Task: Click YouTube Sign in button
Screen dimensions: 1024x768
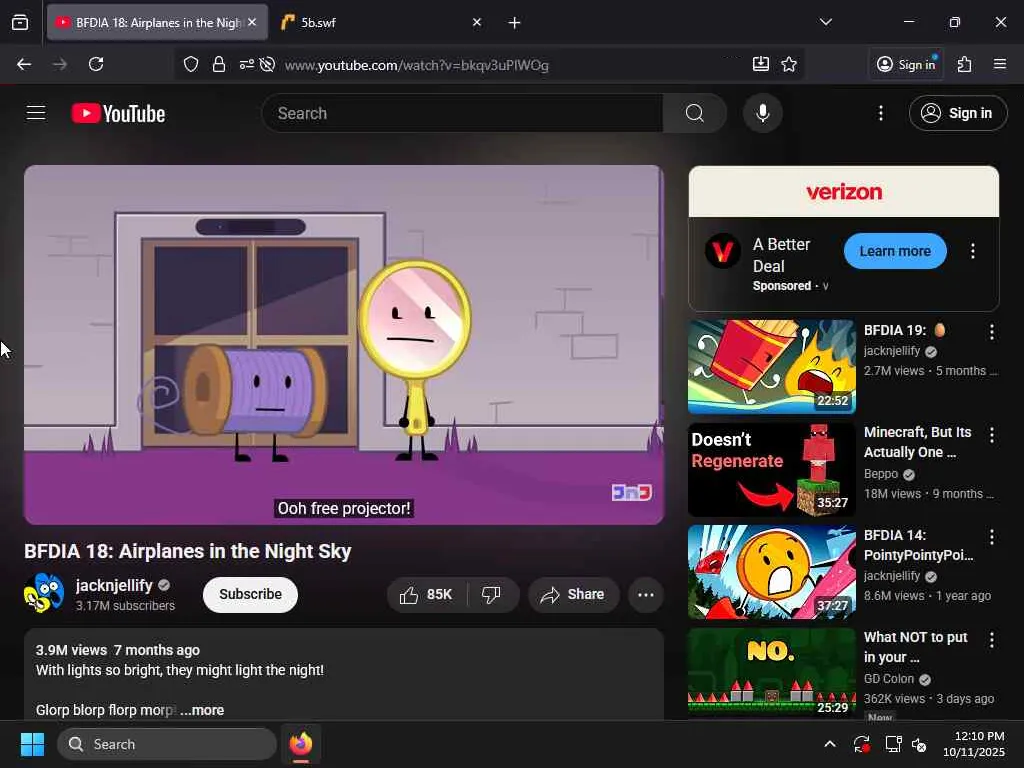Action: 957,113
